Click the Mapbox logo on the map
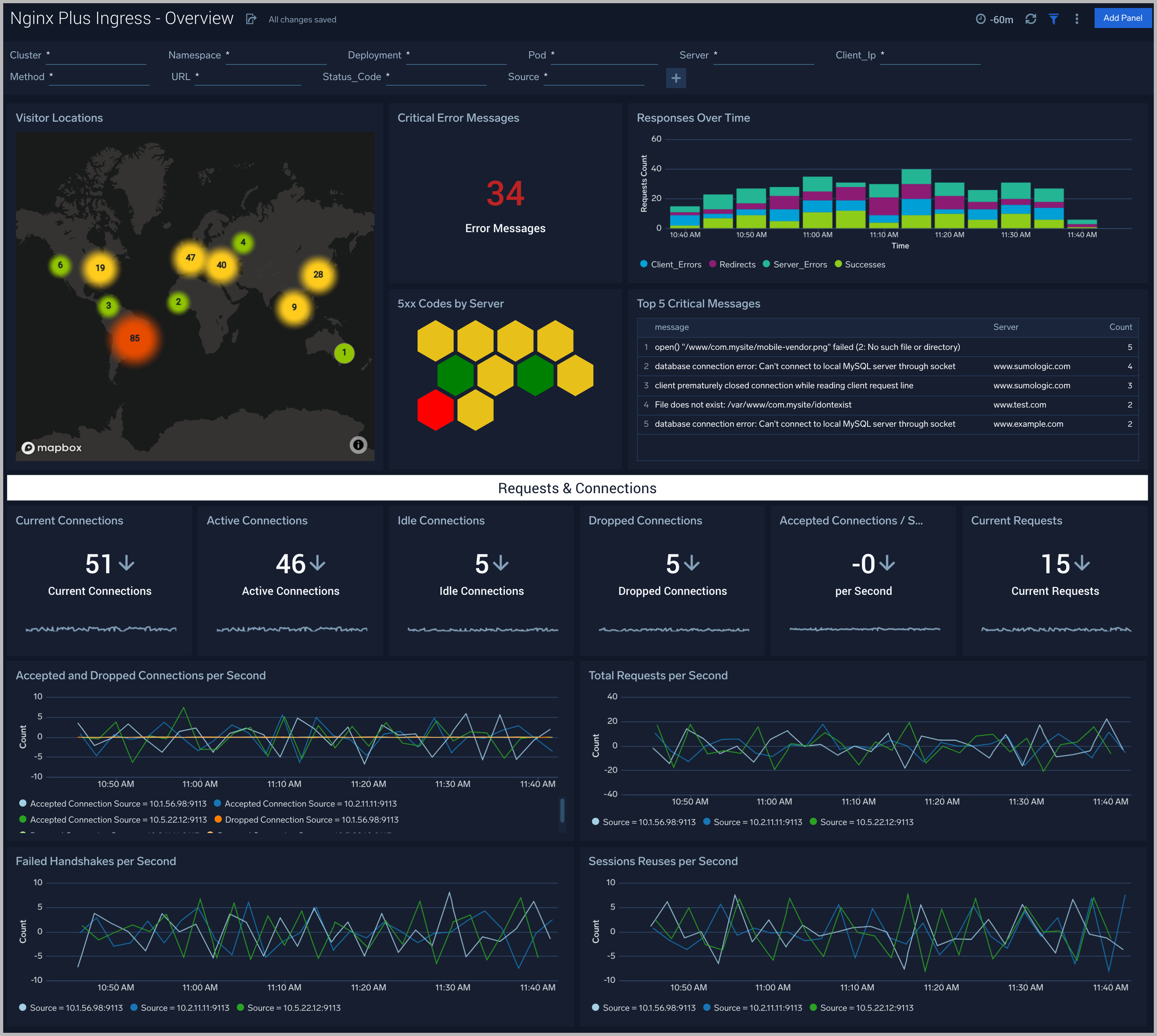Screen dimensions: 1157x1036 click(x=51, y=448)
